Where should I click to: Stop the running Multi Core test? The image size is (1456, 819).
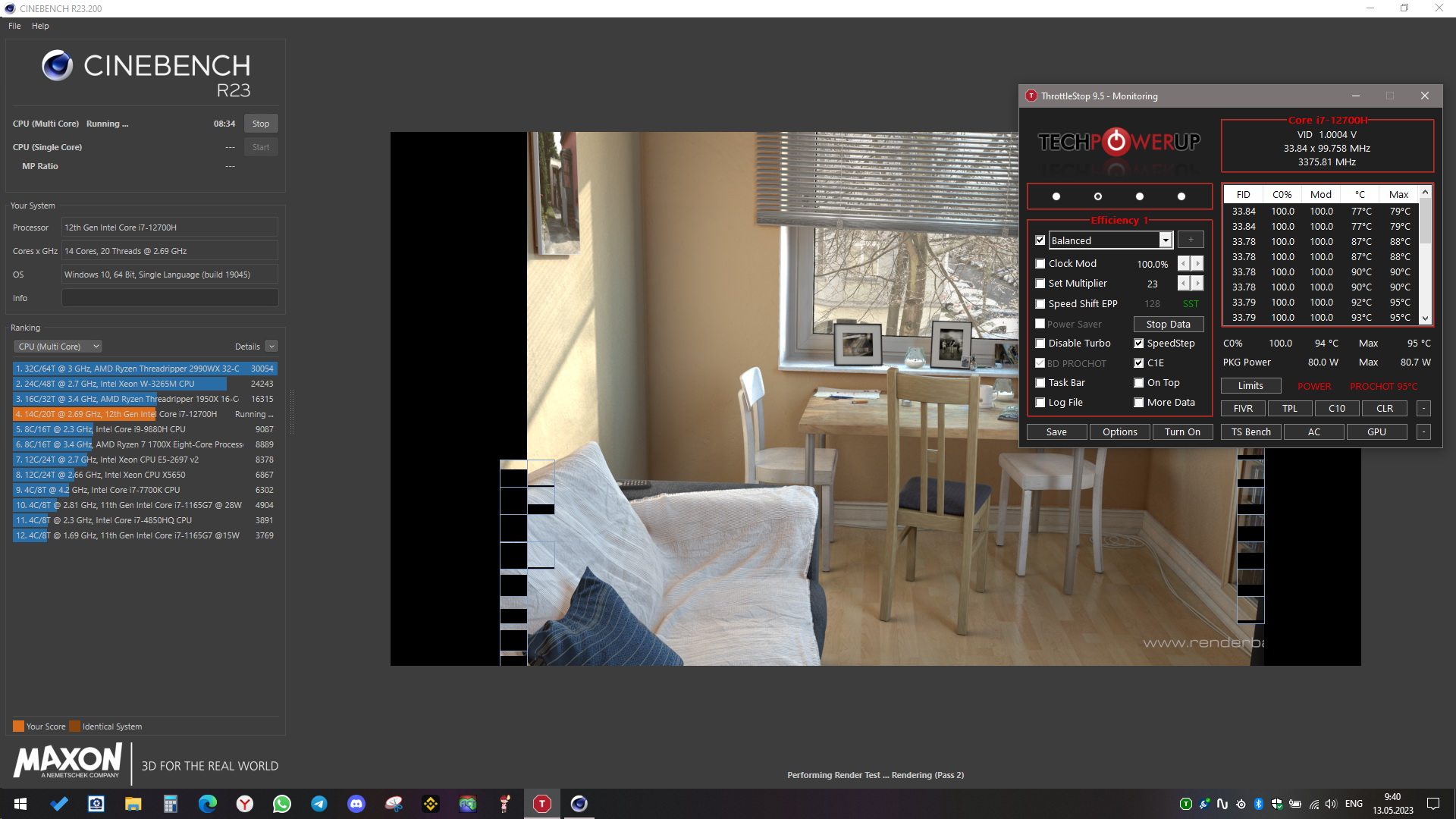[261, 124]
